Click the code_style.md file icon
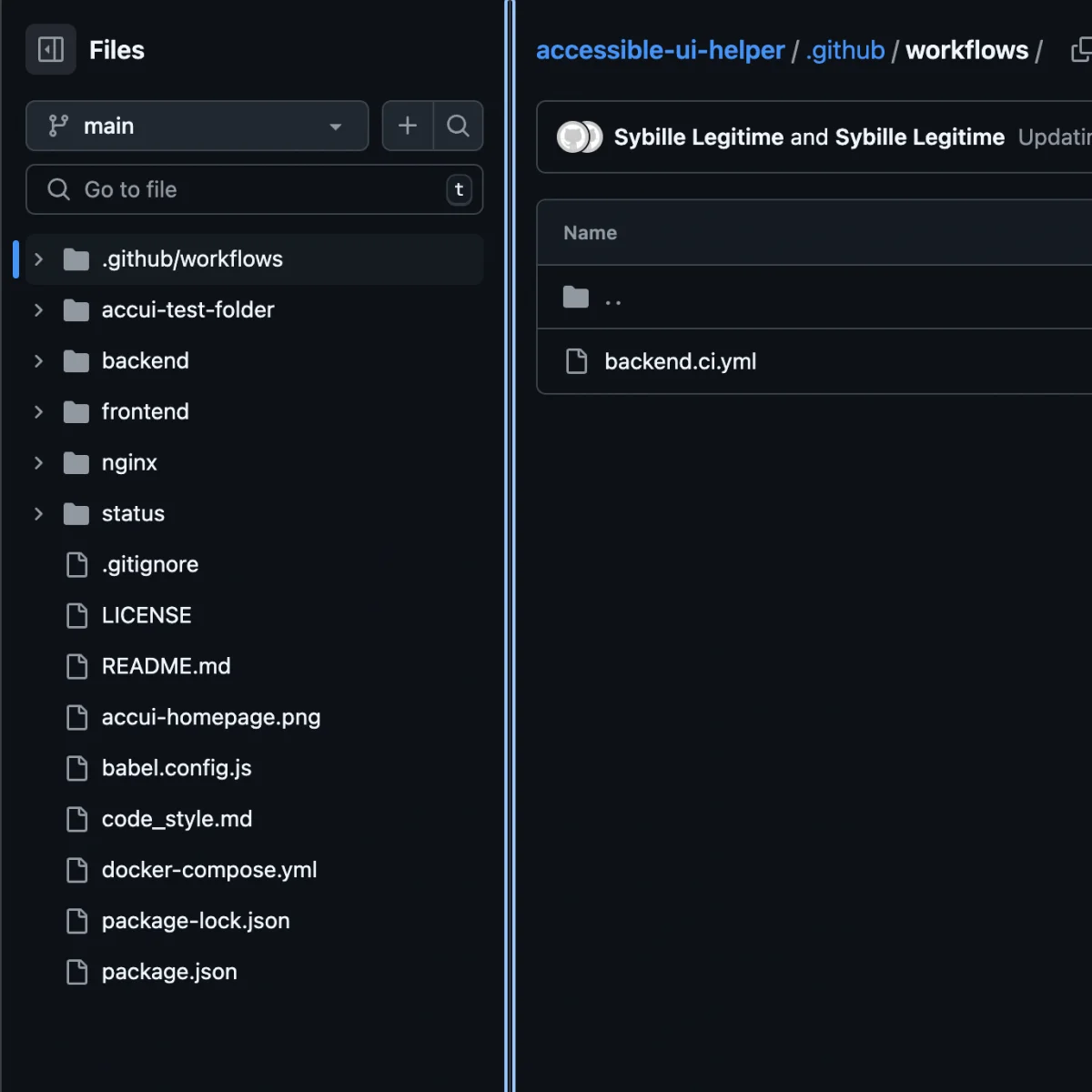 77,820
